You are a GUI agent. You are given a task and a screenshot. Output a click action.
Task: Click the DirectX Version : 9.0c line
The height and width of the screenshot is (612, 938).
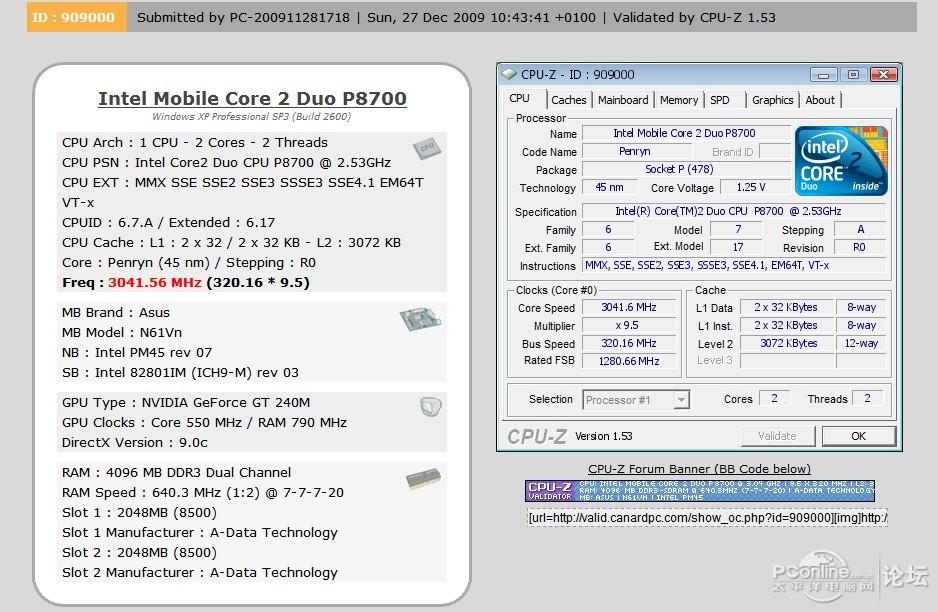point(135,443)
